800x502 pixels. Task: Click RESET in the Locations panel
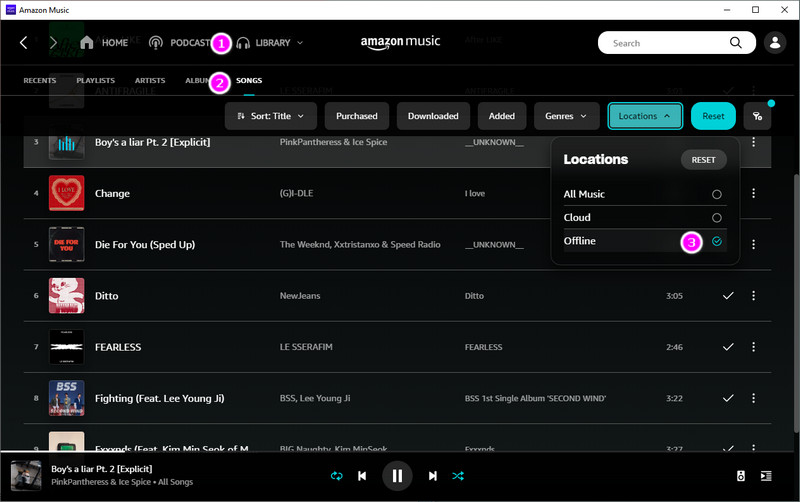point(704,160)
